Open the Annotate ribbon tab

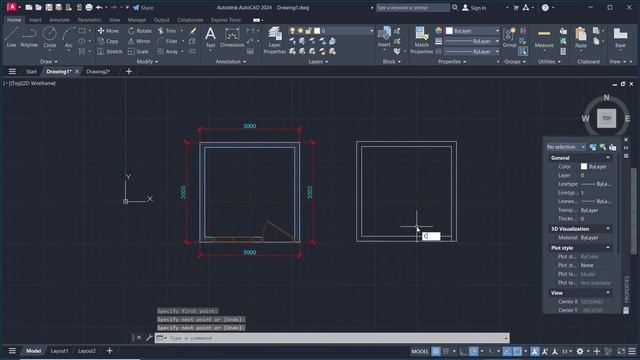pos(59,20)
